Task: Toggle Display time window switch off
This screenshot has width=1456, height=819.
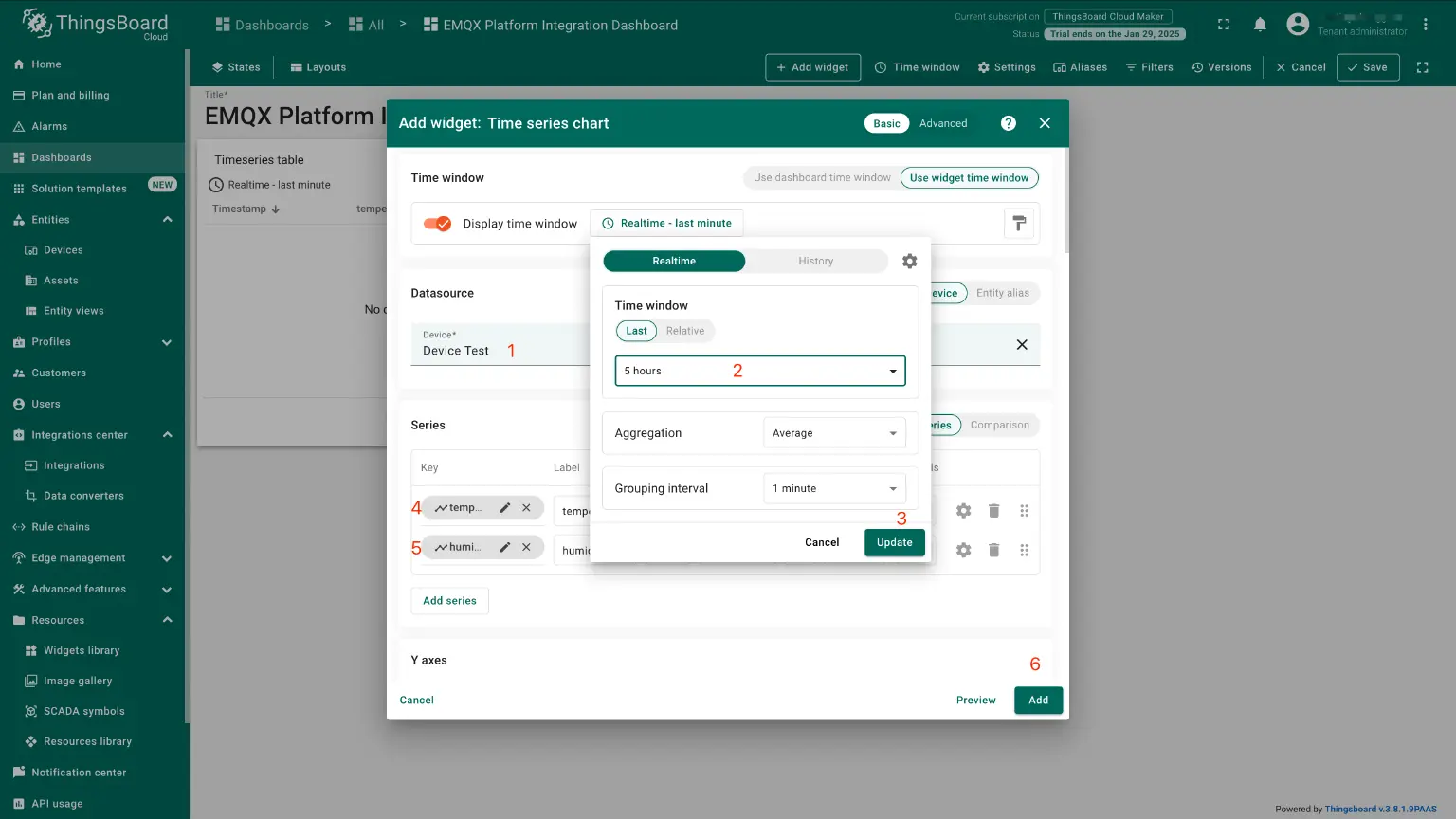Action: point(437,224)
